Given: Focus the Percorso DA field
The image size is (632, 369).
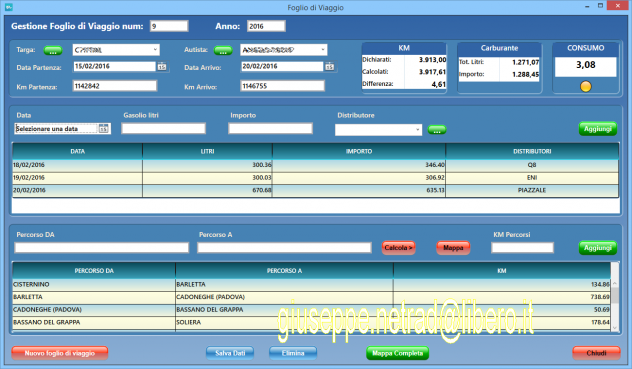Looking at the screenshot, I should pyautogui.click(x=102, y=248).
